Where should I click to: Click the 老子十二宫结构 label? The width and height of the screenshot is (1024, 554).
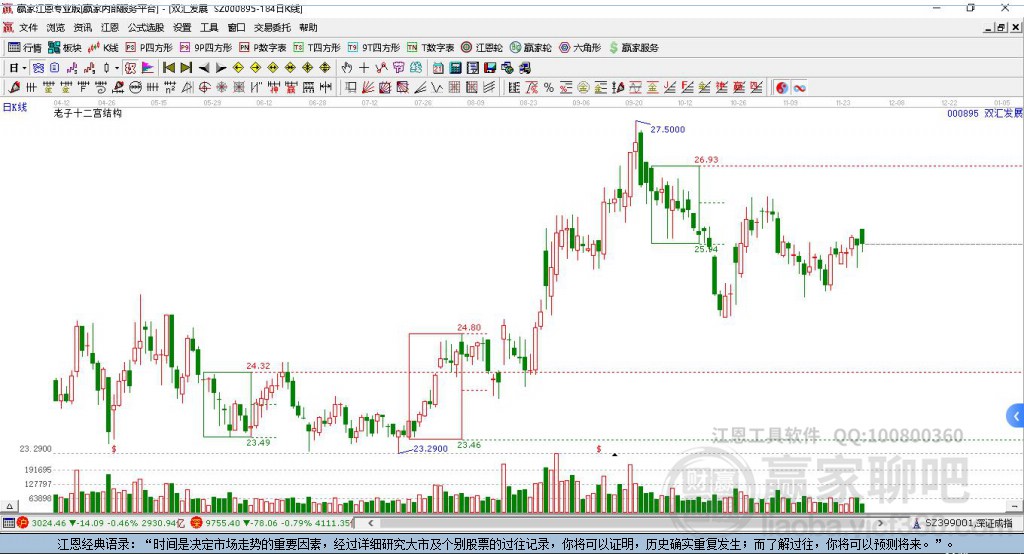coord(88,114)
